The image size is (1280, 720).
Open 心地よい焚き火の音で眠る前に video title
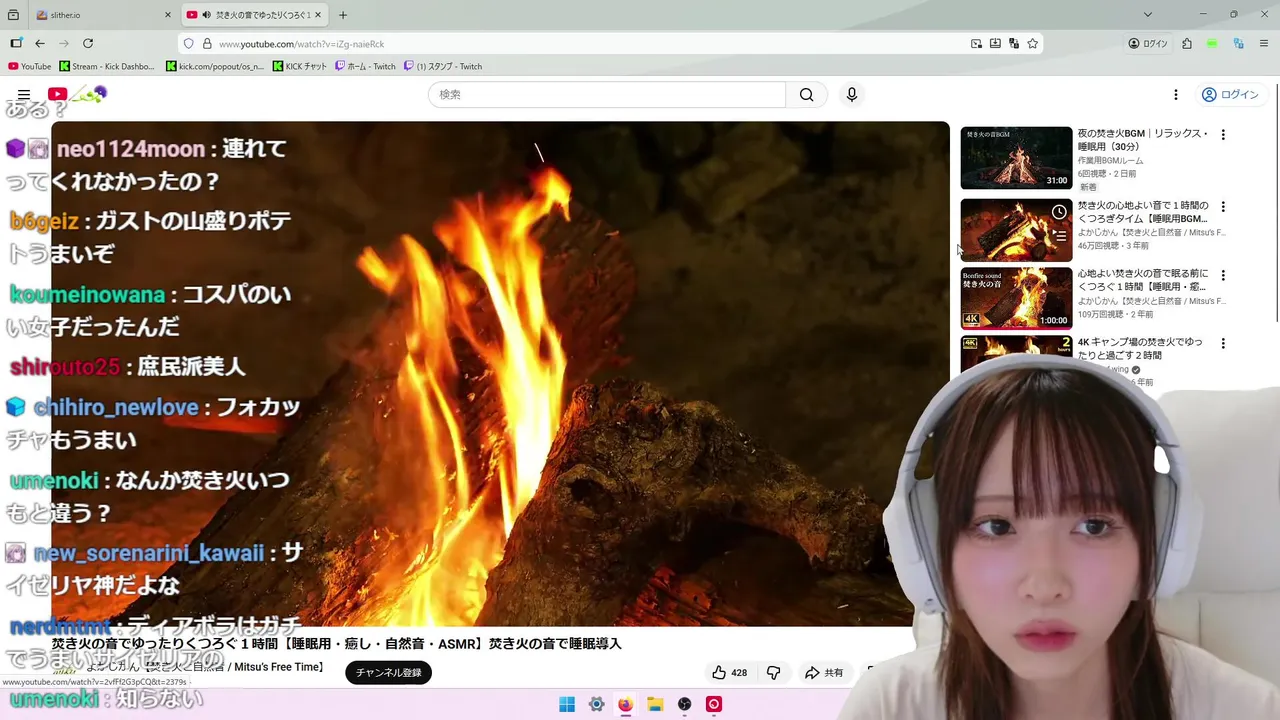coord(1143,280)
